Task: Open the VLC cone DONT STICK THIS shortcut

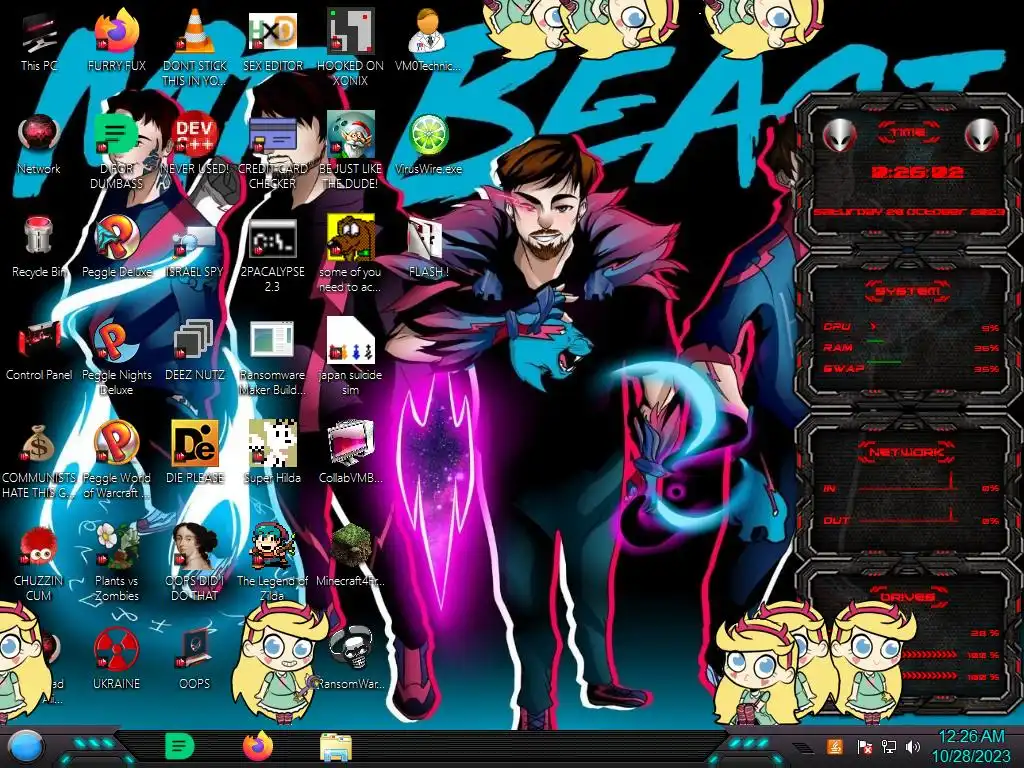Action: tap(195, 47)
